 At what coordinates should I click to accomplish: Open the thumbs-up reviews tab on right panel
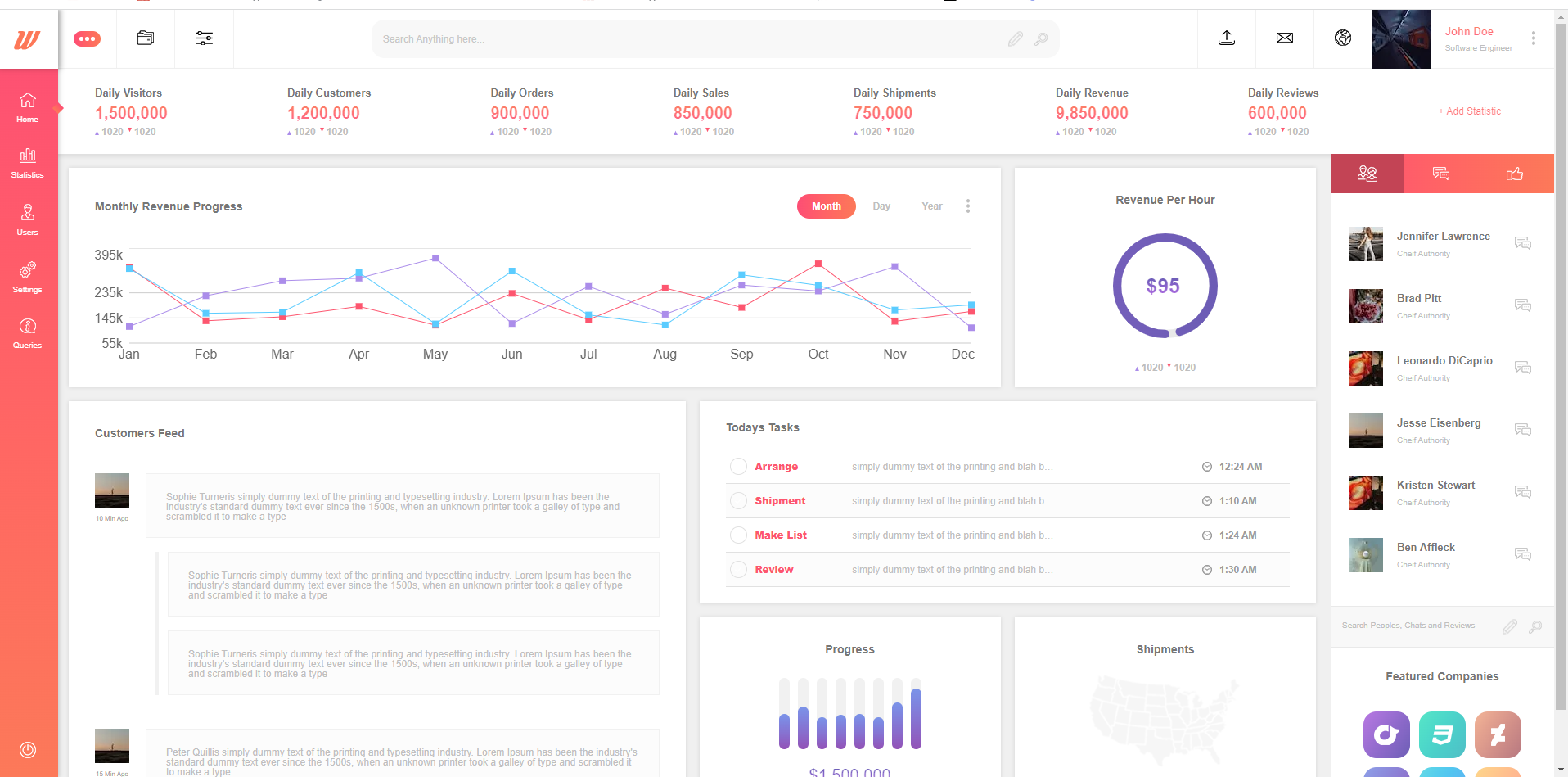[x=1515, y=173]
